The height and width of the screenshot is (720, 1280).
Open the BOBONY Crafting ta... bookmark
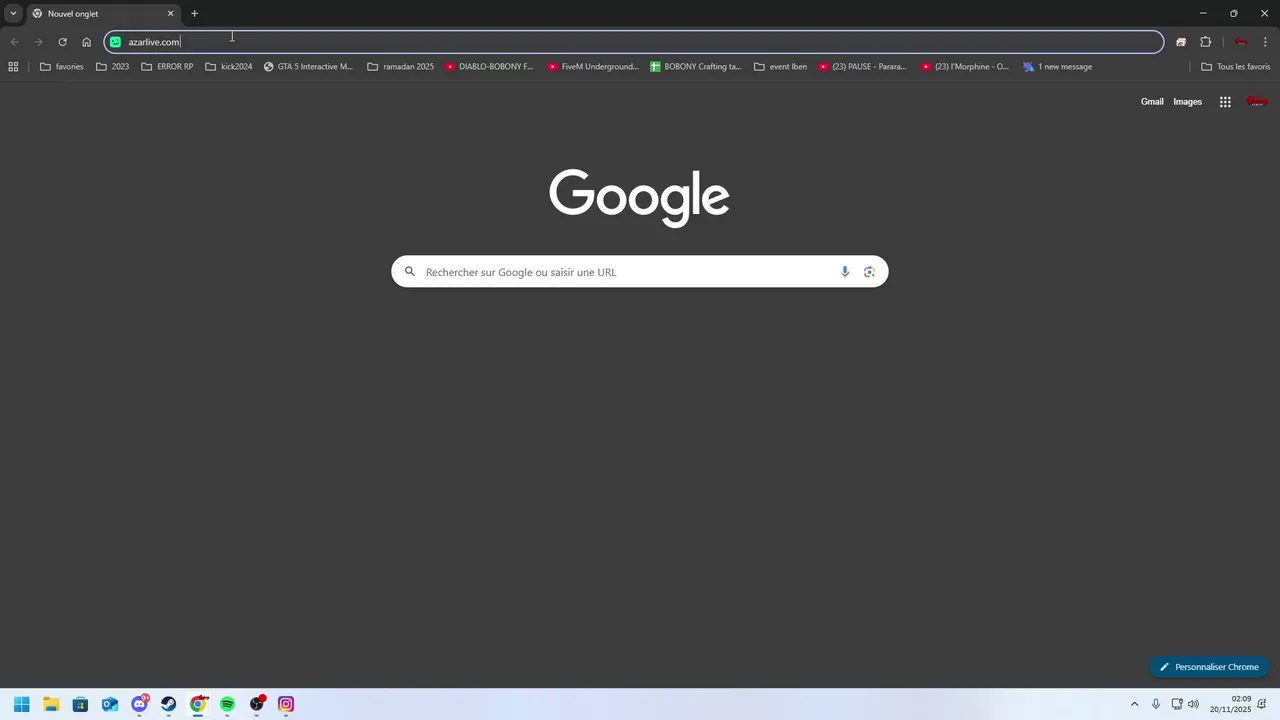696,67
